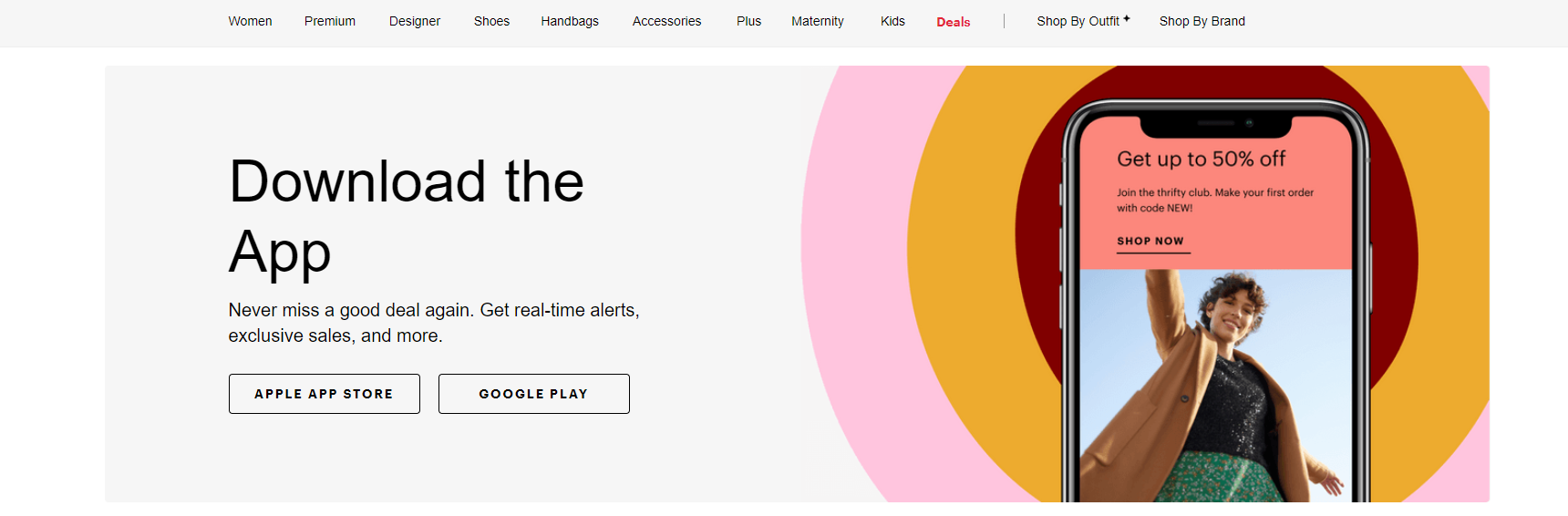Screen dimensions: 1568x516
Task: Click the Plus navigation item
Action: pos(748,21)
